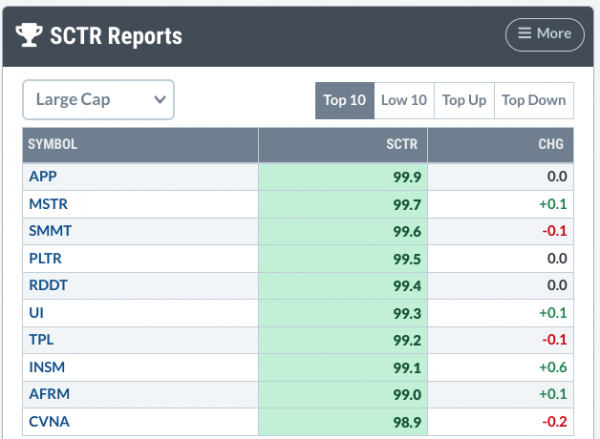600x439 pixels.
Task: Click the -0.1 change for TPL
Action: point(554,339)
